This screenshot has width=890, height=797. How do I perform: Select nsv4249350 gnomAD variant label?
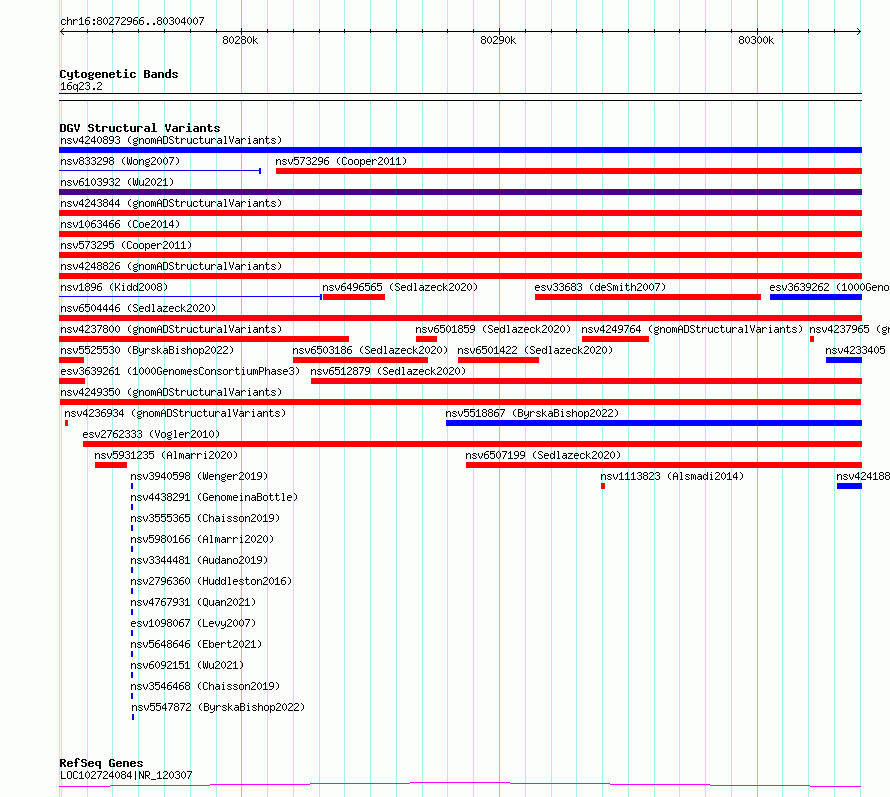(171, 392)
